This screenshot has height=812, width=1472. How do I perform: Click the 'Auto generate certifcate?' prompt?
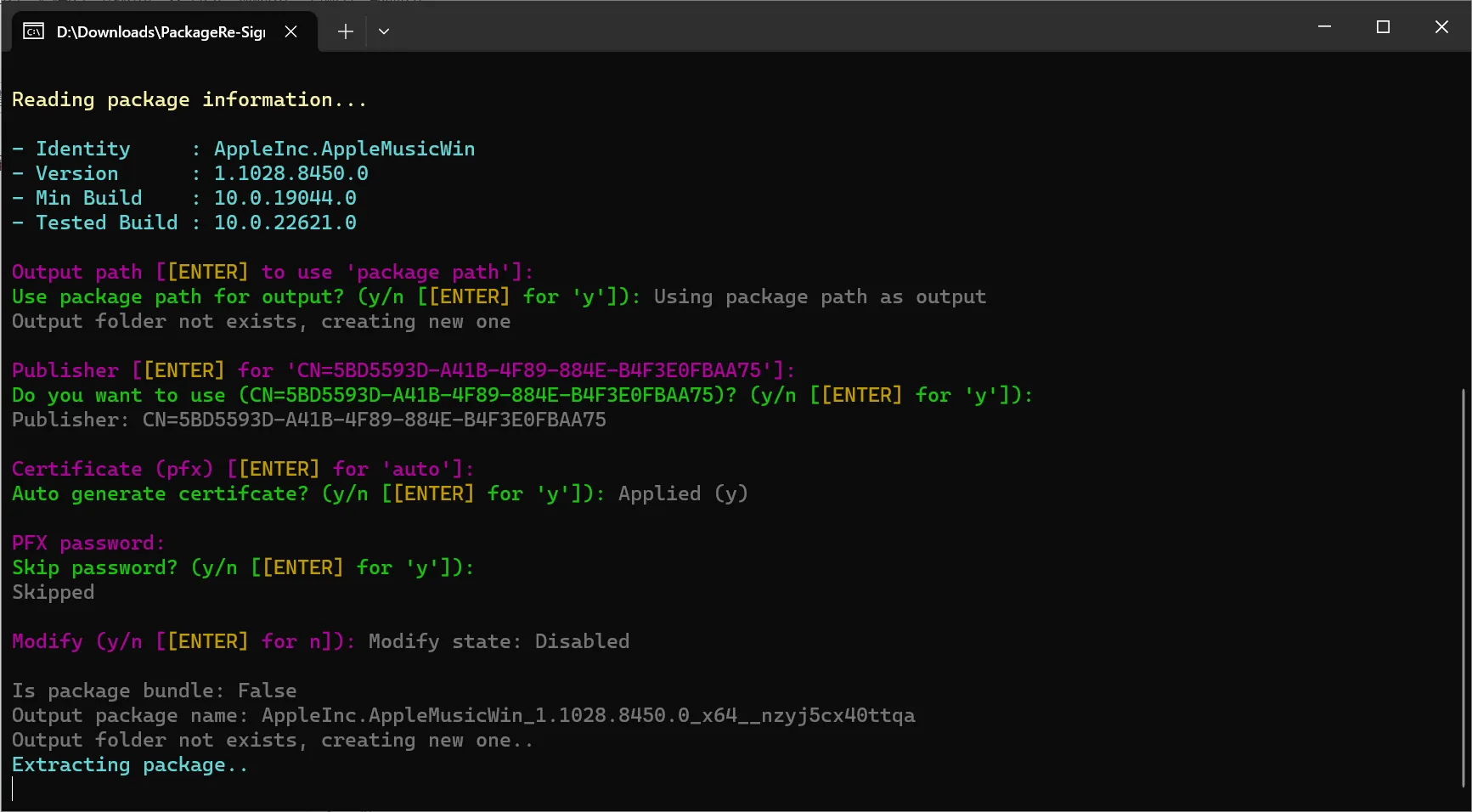[x=308, y=493]
